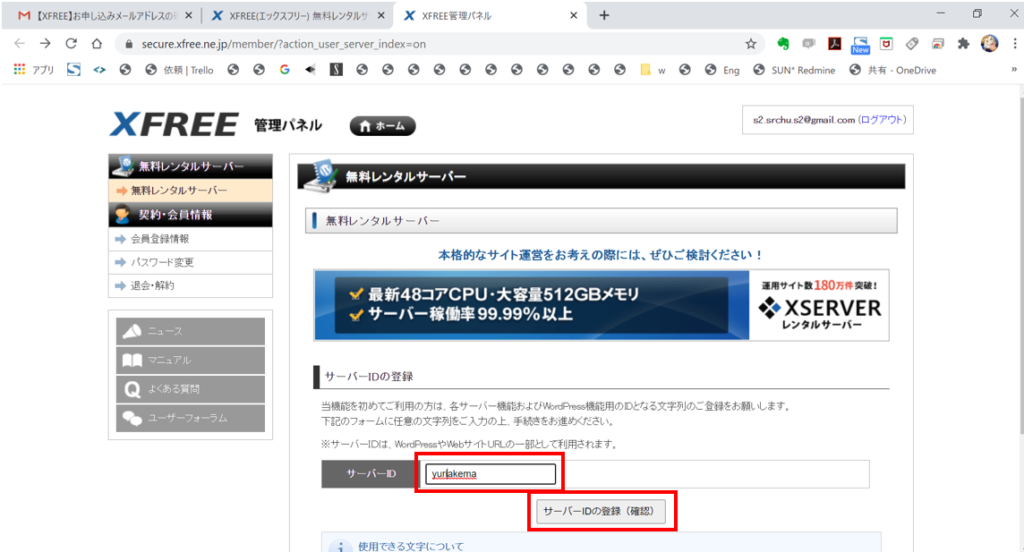Viewport: 1024px width, 552px height.
Task: Click the ログアウト logout link
Action: click(x=882, y=120)
